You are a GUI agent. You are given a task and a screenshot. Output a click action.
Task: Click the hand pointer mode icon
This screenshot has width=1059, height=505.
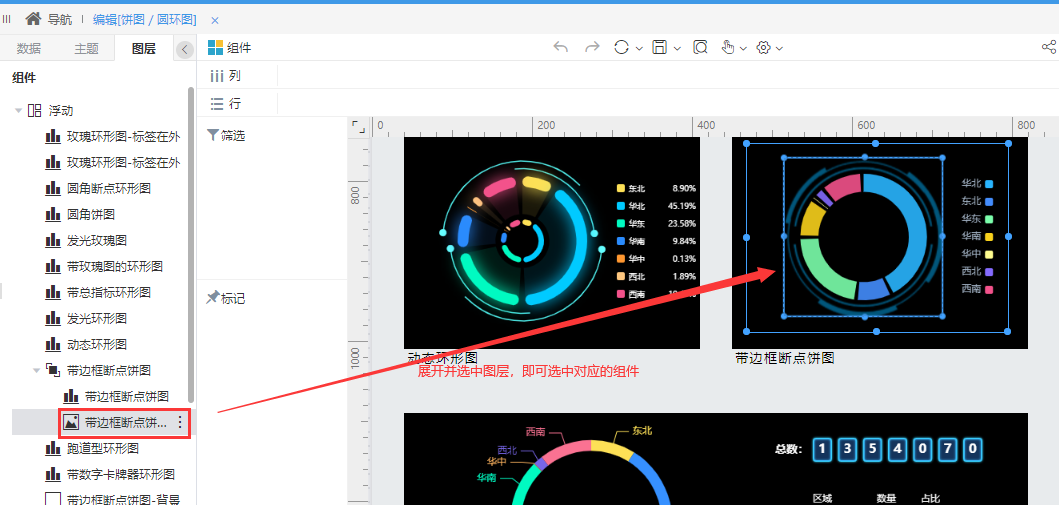click(728, 47)
